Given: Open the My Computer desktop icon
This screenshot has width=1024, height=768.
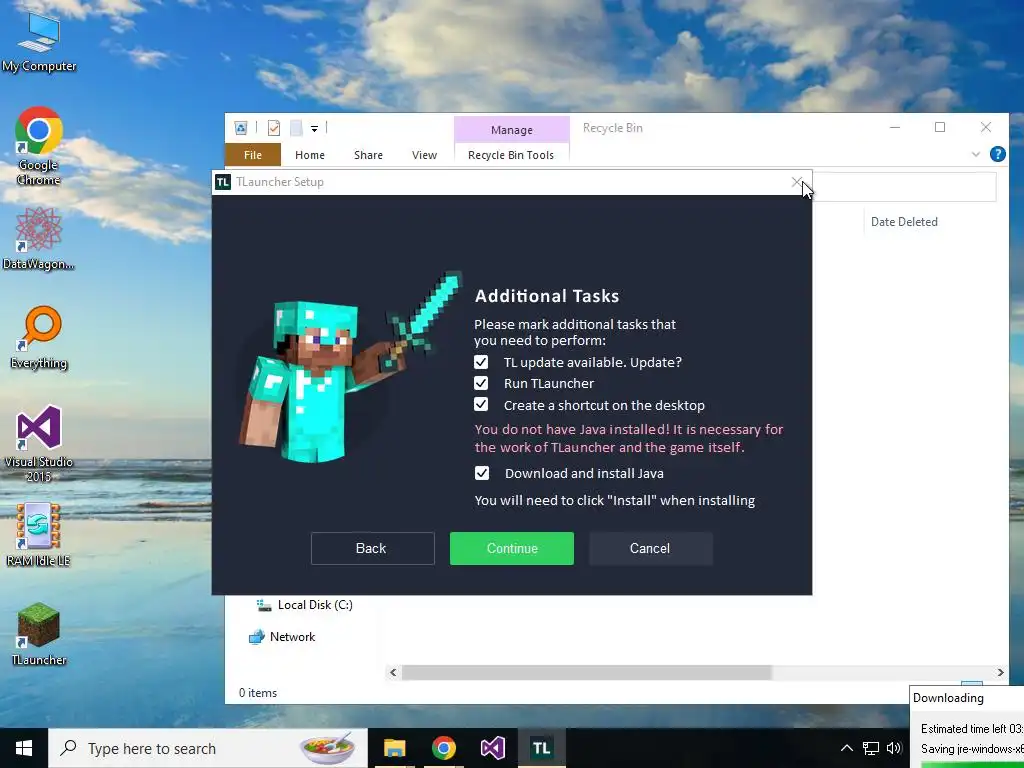Looking at the screenshot, I should click(39, 40).
